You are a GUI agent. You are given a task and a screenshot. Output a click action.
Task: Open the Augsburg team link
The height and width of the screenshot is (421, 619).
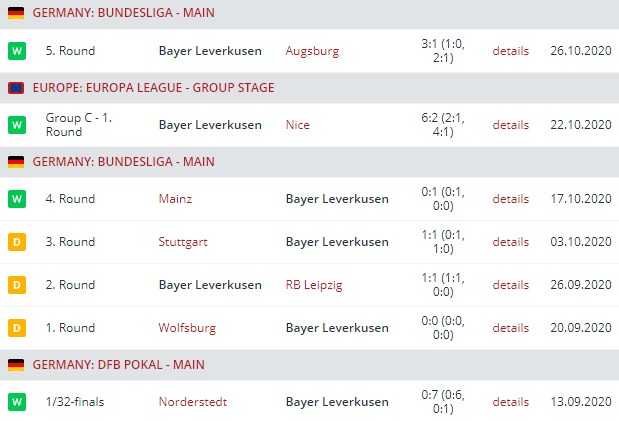tap(312, 51)
